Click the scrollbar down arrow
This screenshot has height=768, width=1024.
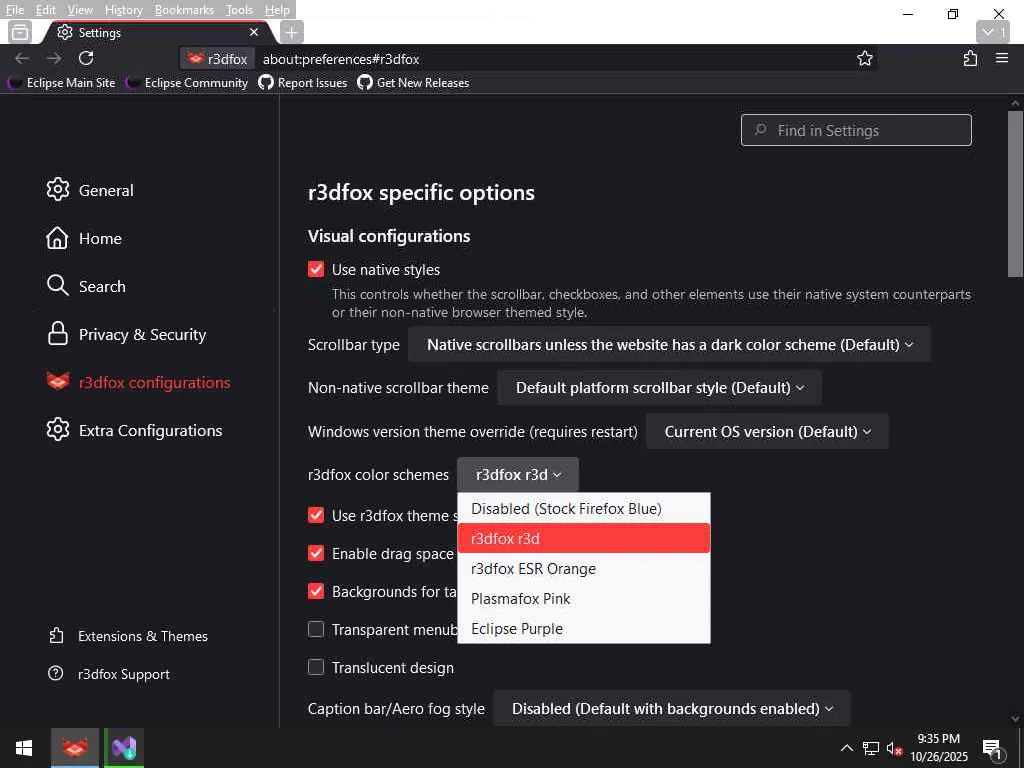click(1015, 718)
